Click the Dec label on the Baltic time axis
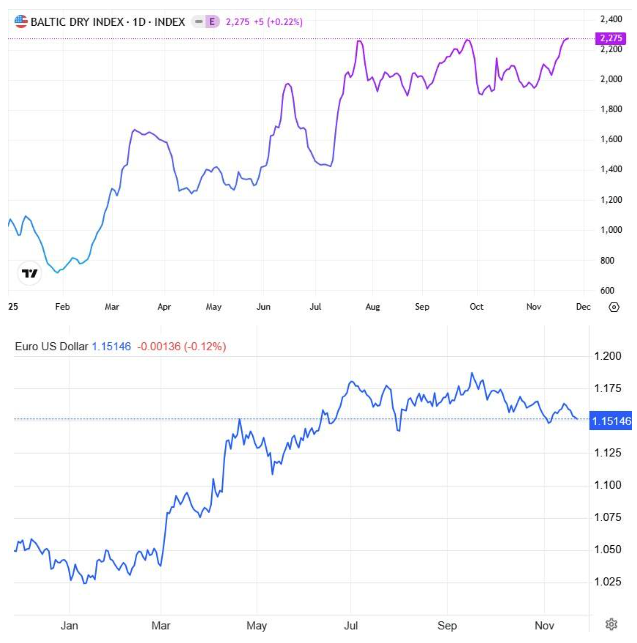 (582, 307)
